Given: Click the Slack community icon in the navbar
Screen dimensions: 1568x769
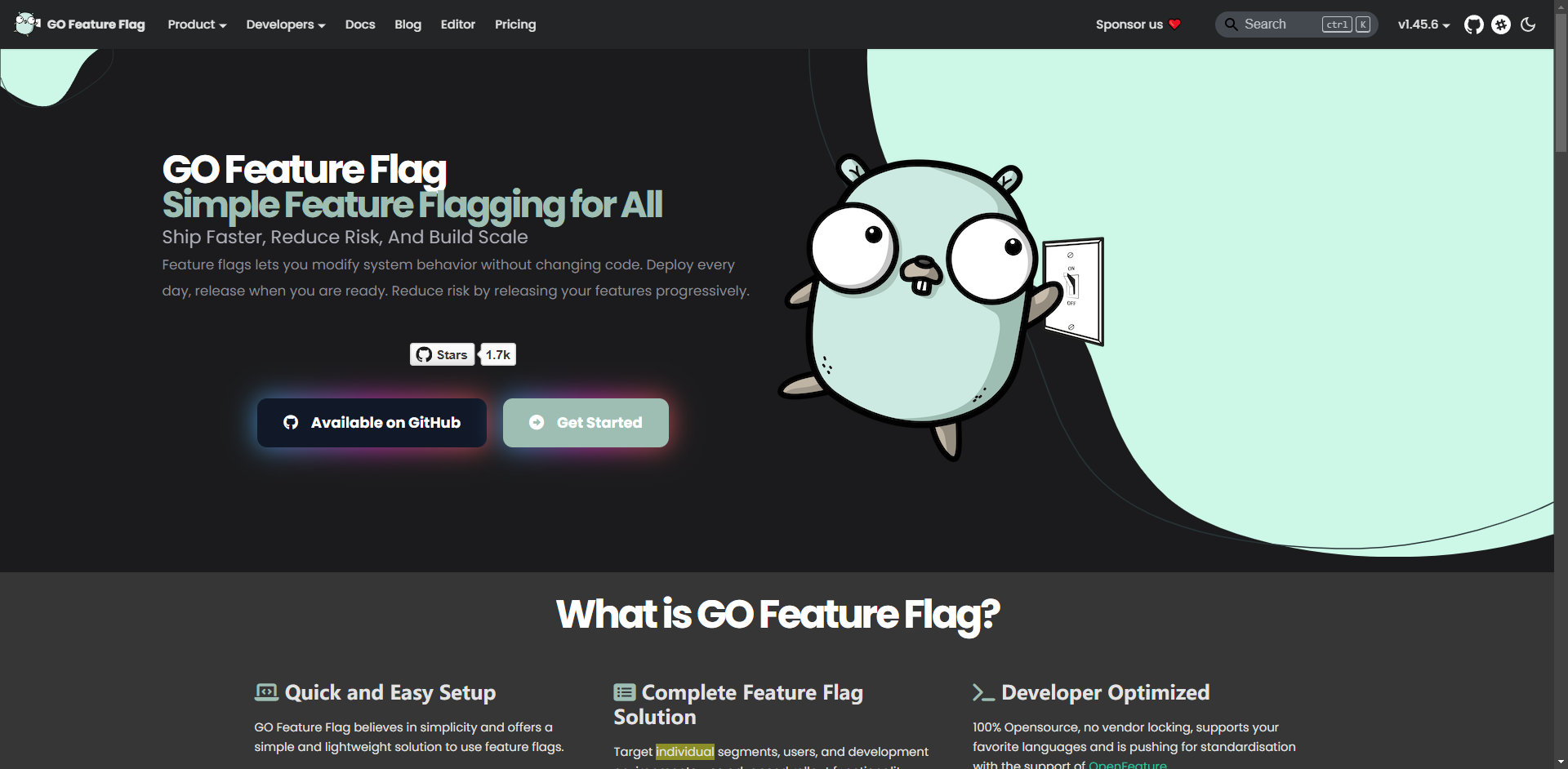Looking at the screenshot, I should pos(1501,24).
